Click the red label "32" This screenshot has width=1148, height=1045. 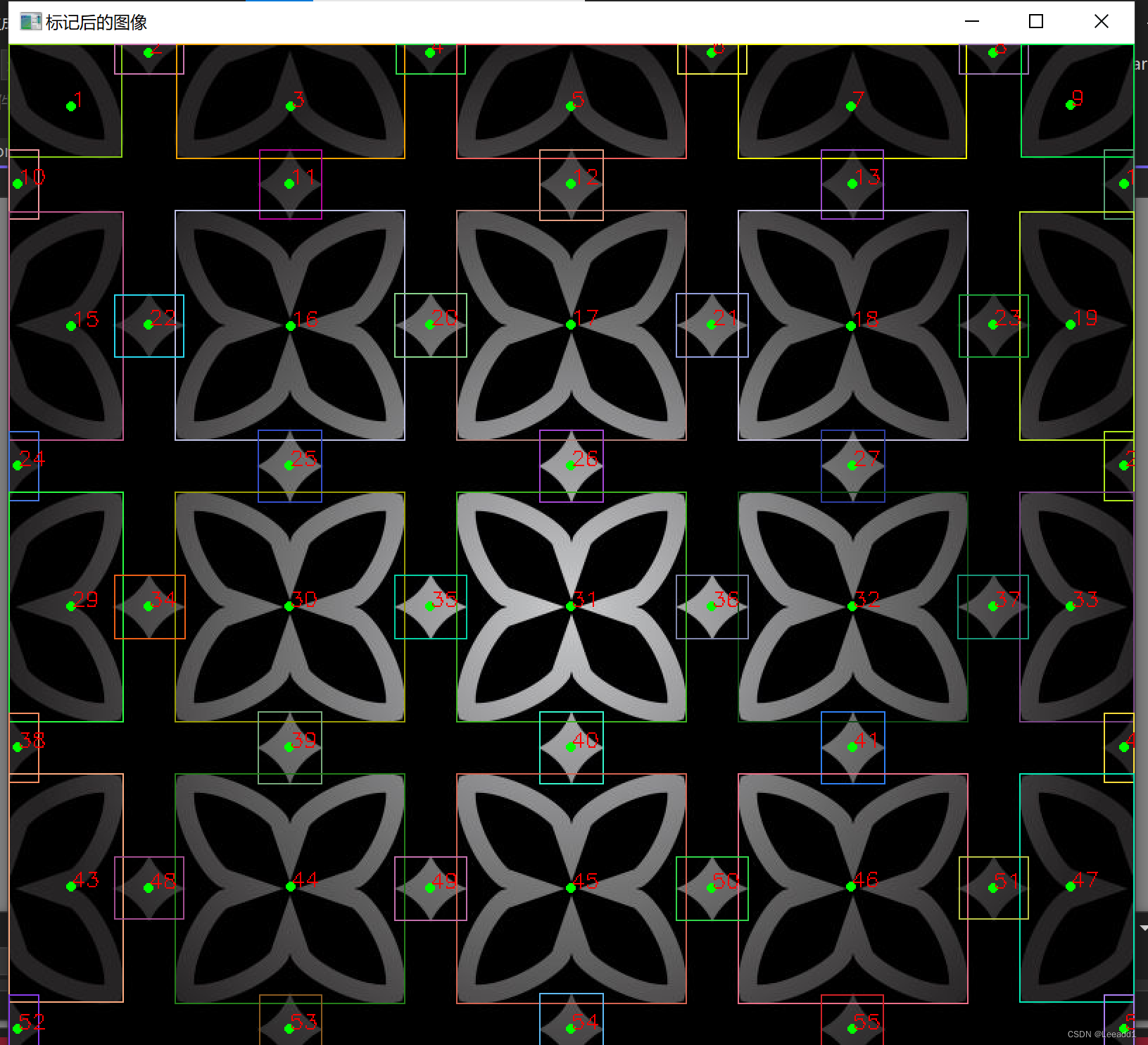click(x=867, y=599)
